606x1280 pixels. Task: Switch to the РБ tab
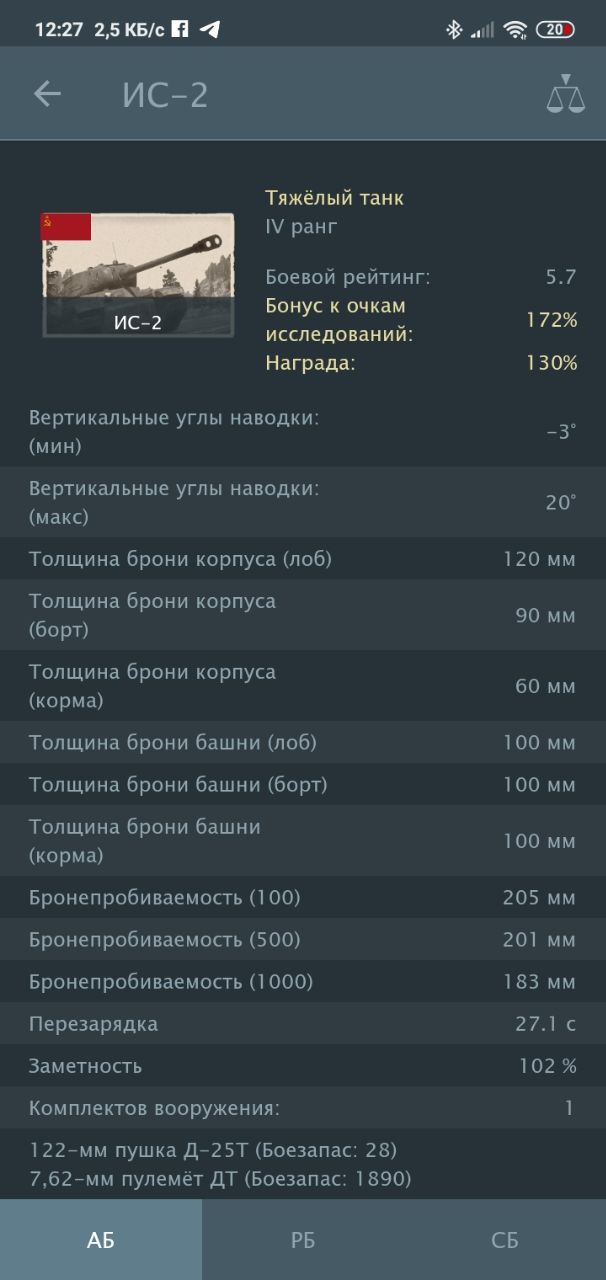(x=303, y=1240)
